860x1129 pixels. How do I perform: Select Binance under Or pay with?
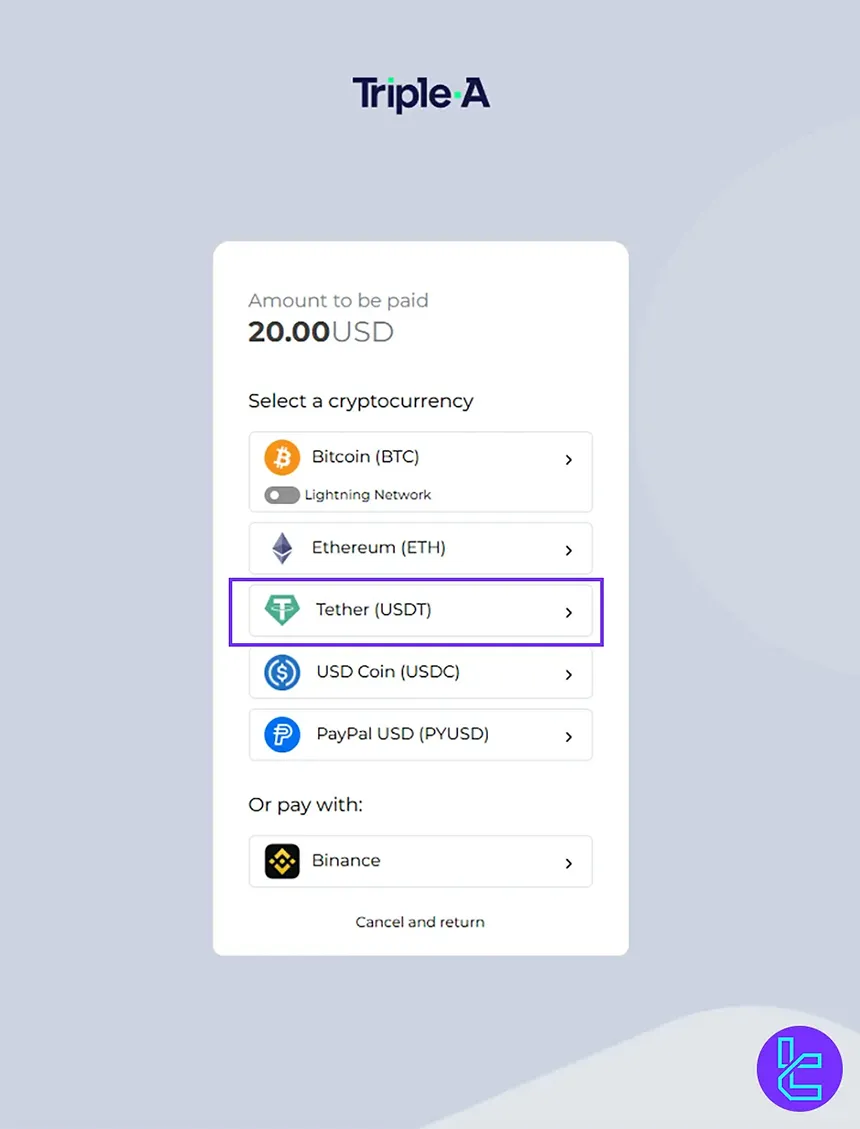coord(420,861)
